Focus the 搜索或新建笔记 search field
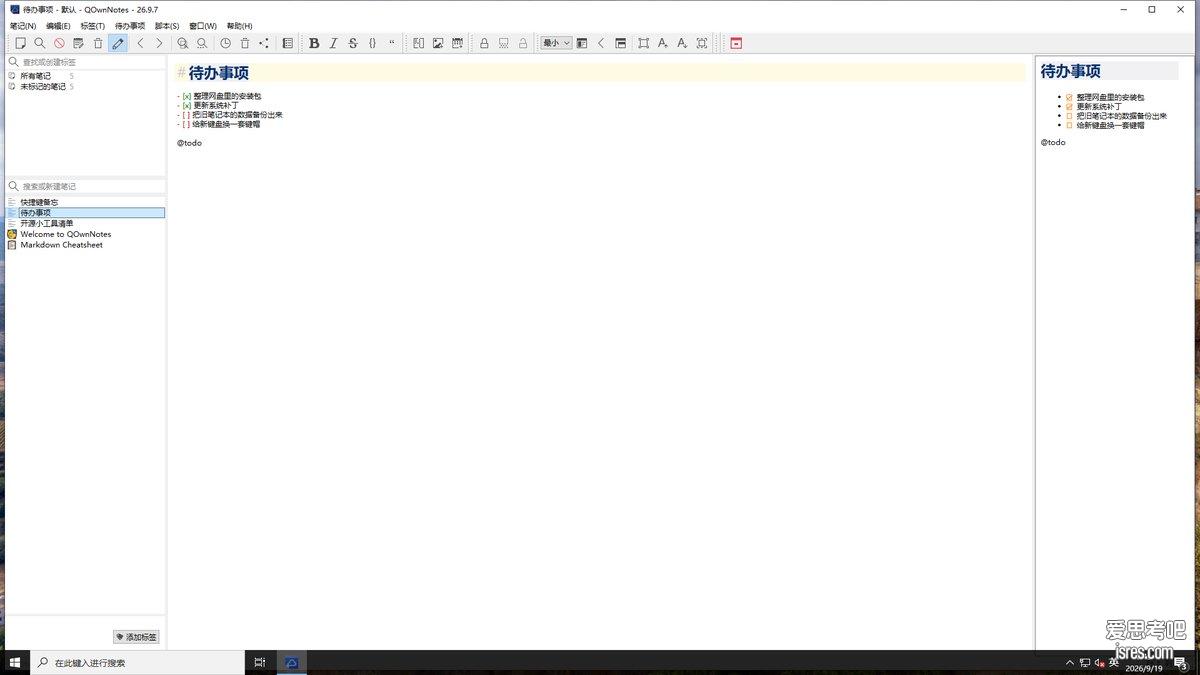1200x675 pixels. pos(86,186)
